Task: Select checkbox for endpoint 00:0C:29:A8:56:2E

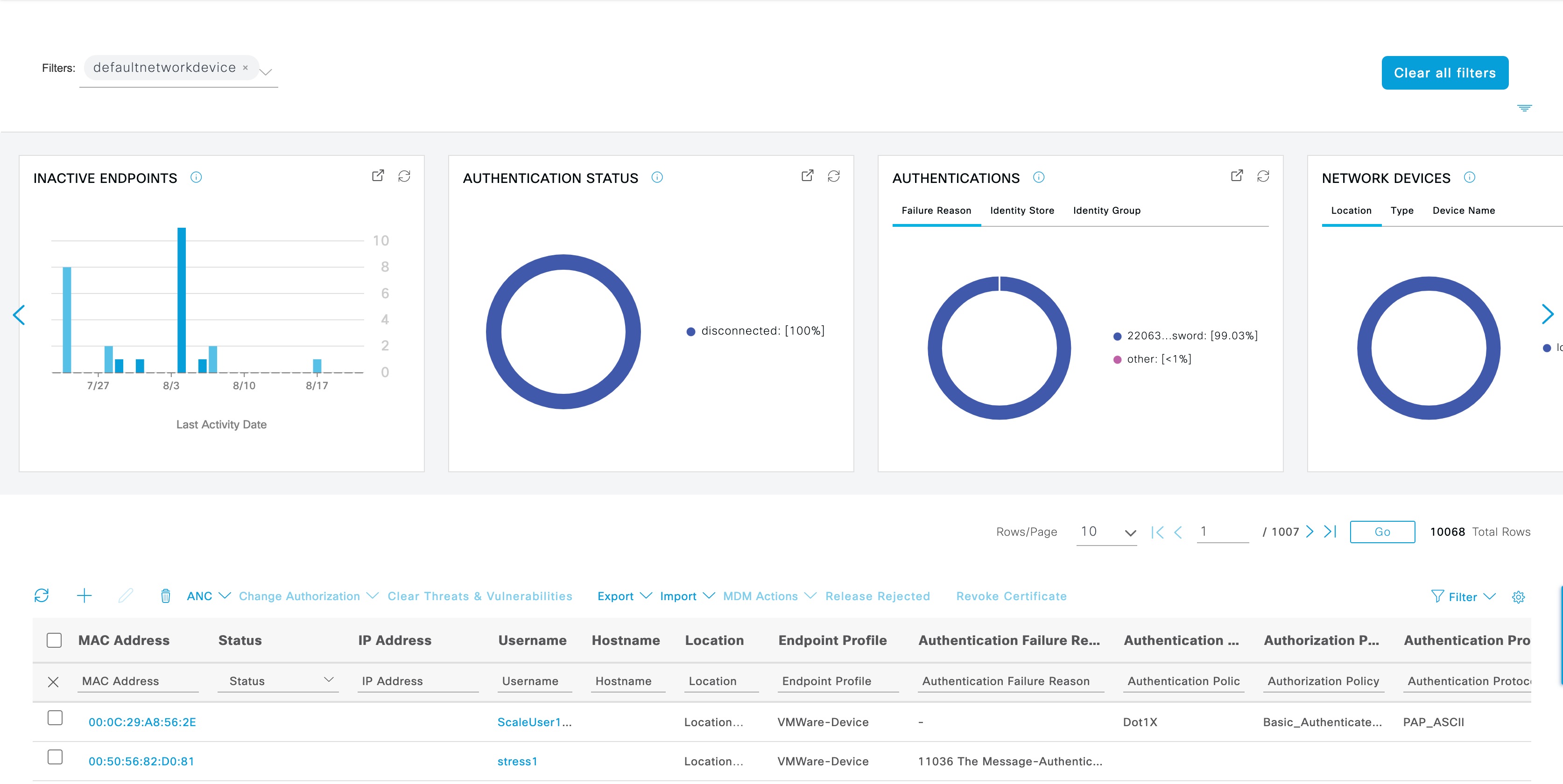Action: click(55, 718)
